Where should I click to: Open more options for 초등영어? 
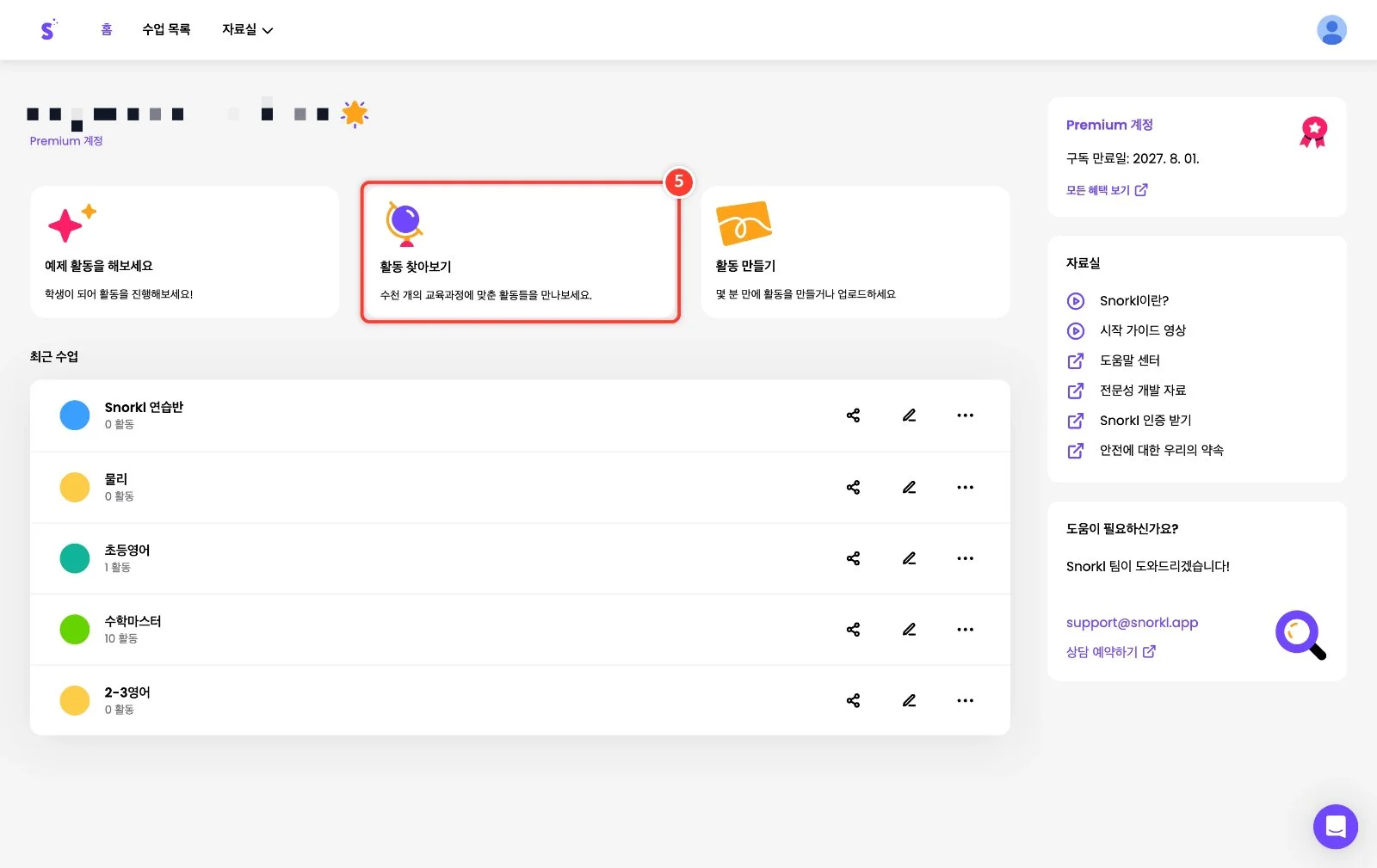965,558
